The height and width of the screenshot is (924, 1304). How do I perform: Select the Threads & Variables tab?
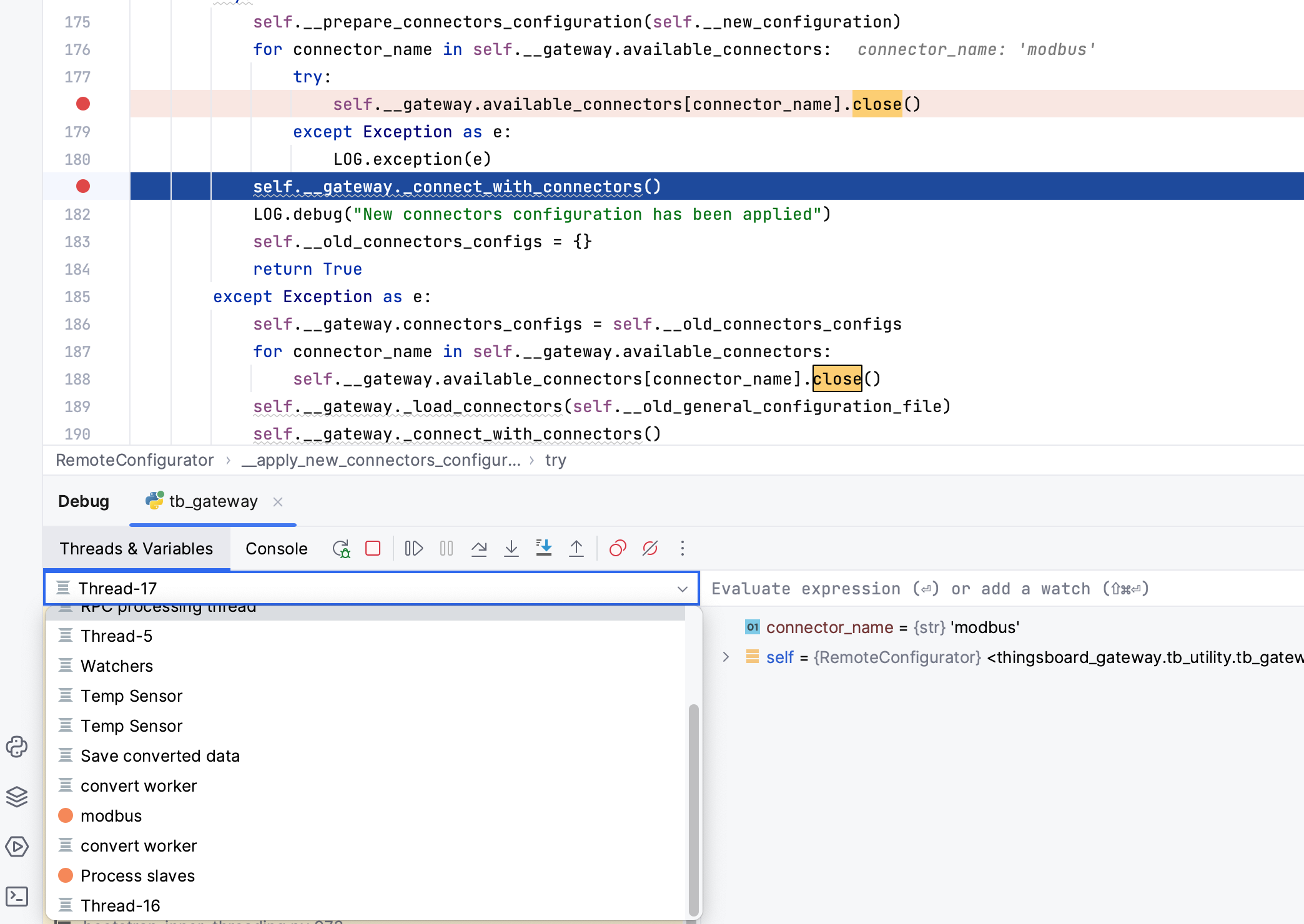click(136, 548)
